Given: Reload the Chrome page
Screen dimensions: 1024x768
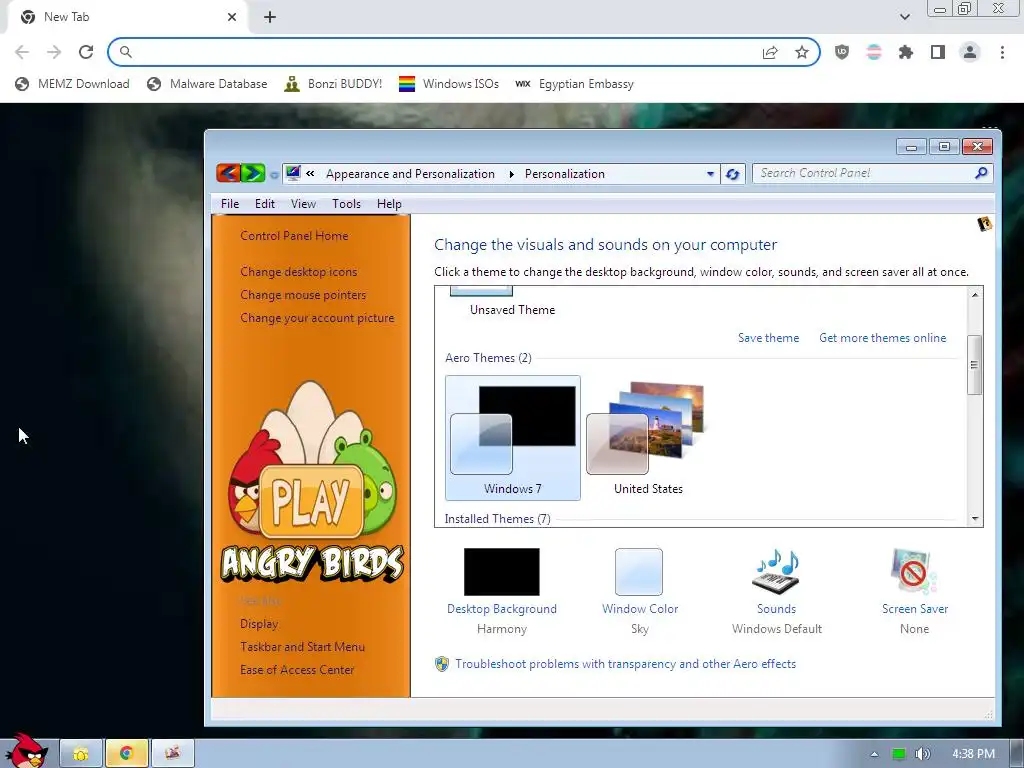Looking at the screenshot, I should 86,52.
